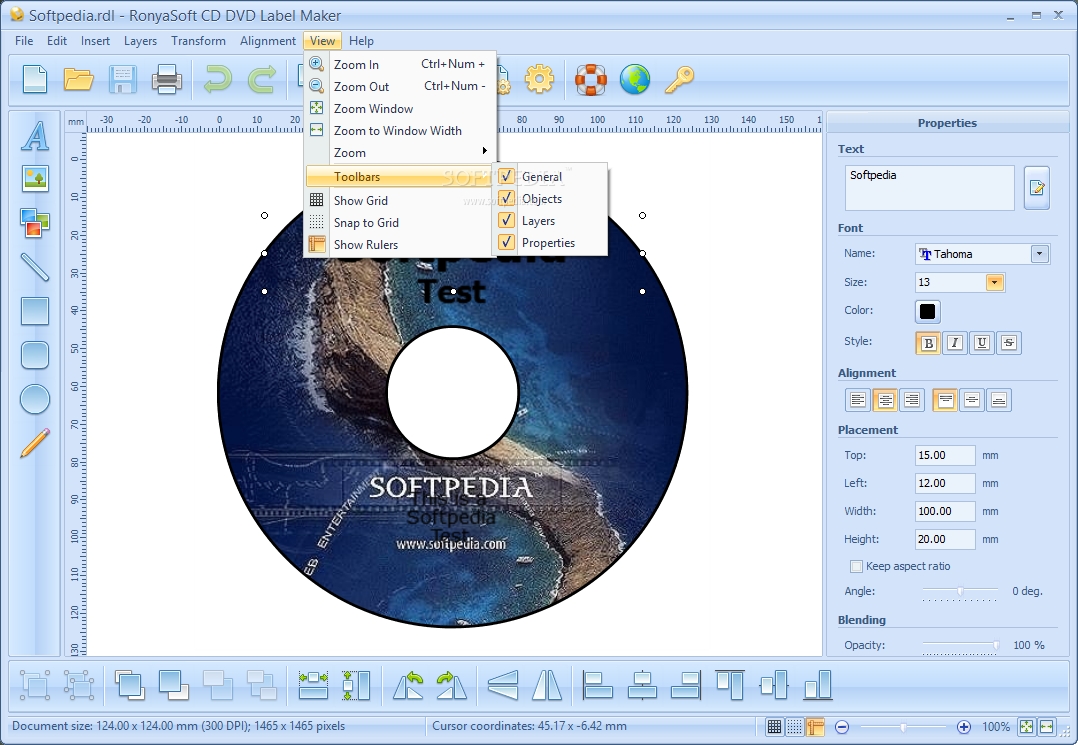Screen dimensions: 1078x745
Task: Click the Flip Horizontal icon
Action: coord(547,685)
